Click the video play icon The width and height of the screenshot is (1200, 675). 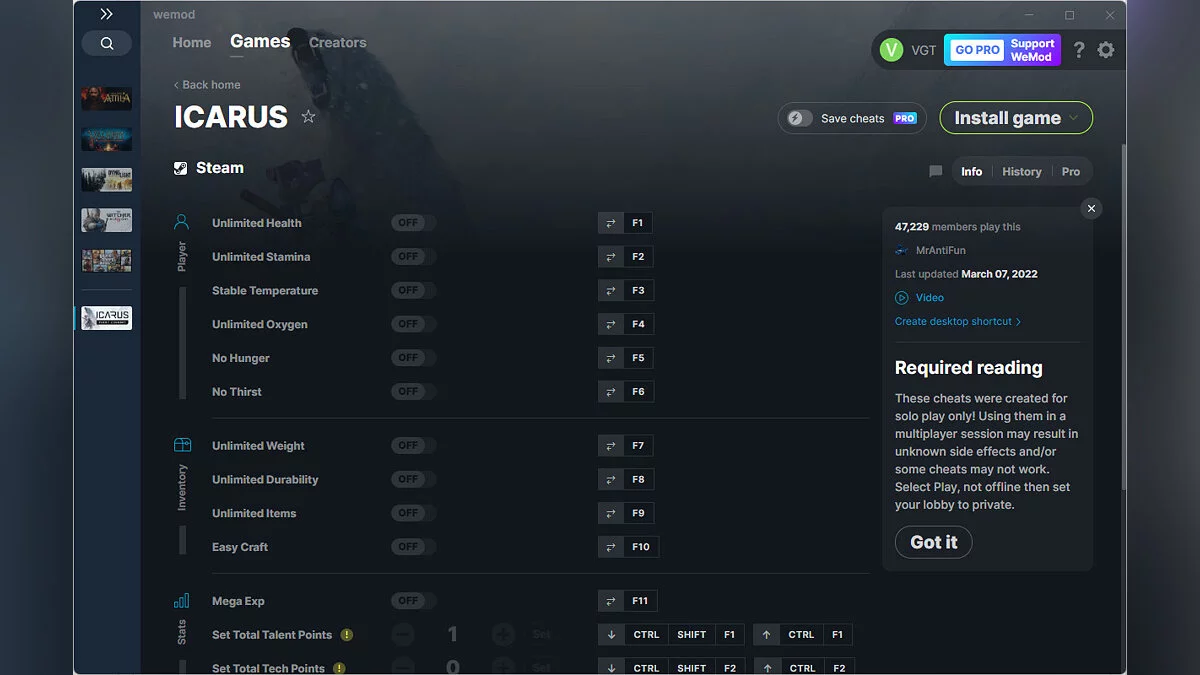[x=902, y=298]
